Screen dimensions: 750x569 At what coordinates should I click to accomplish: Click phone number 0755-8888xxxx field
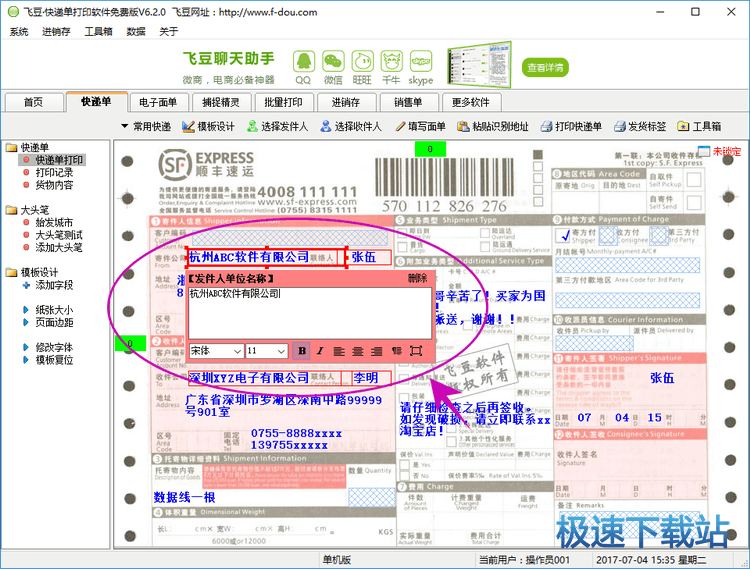point(297,433)
